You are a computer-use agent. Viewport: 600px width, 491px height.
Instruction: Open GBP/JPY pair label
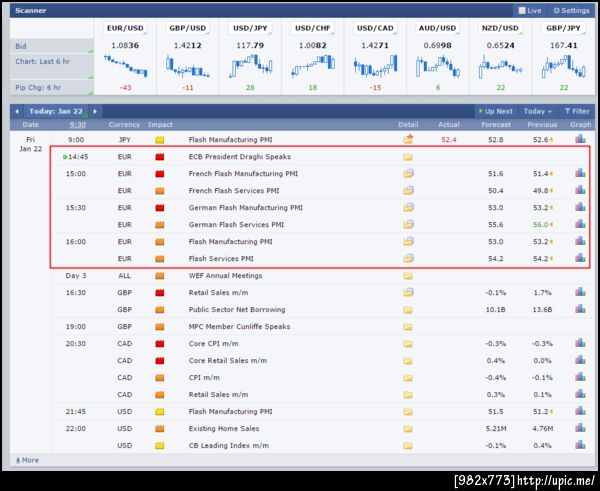coord(563,28)
